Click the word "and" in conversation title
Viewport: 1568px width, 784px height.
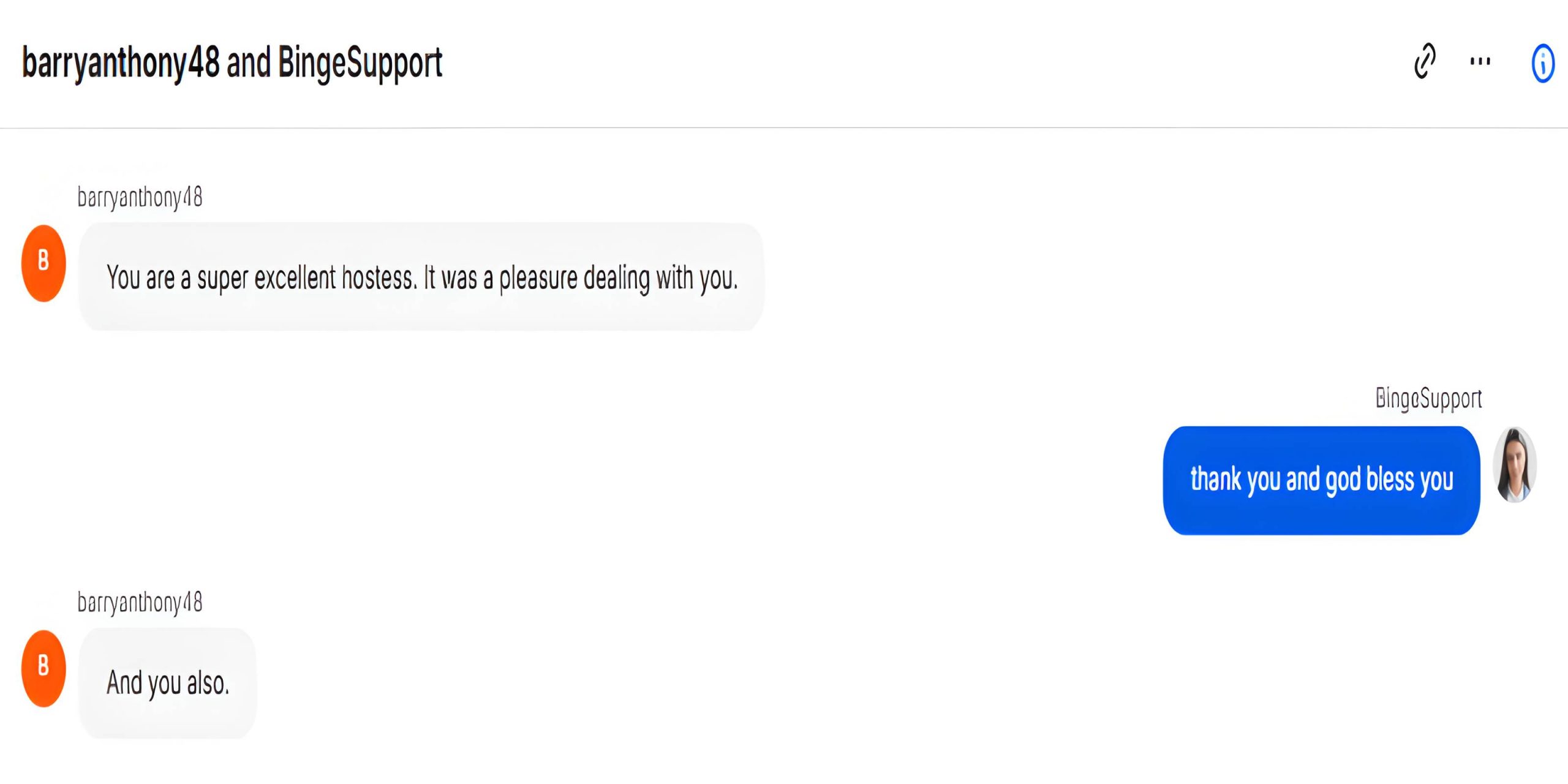249,63
